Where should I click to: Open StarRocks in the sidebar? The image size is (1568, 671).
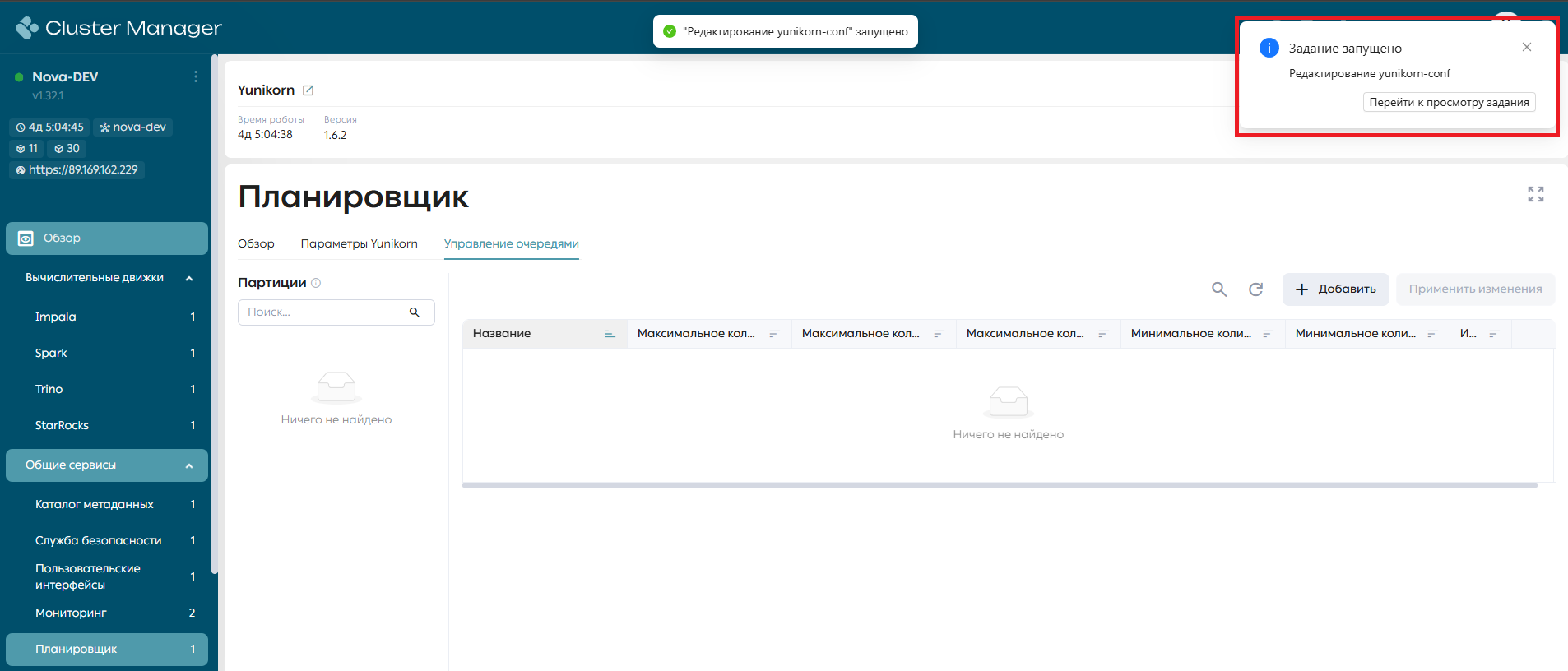(107, 425)
